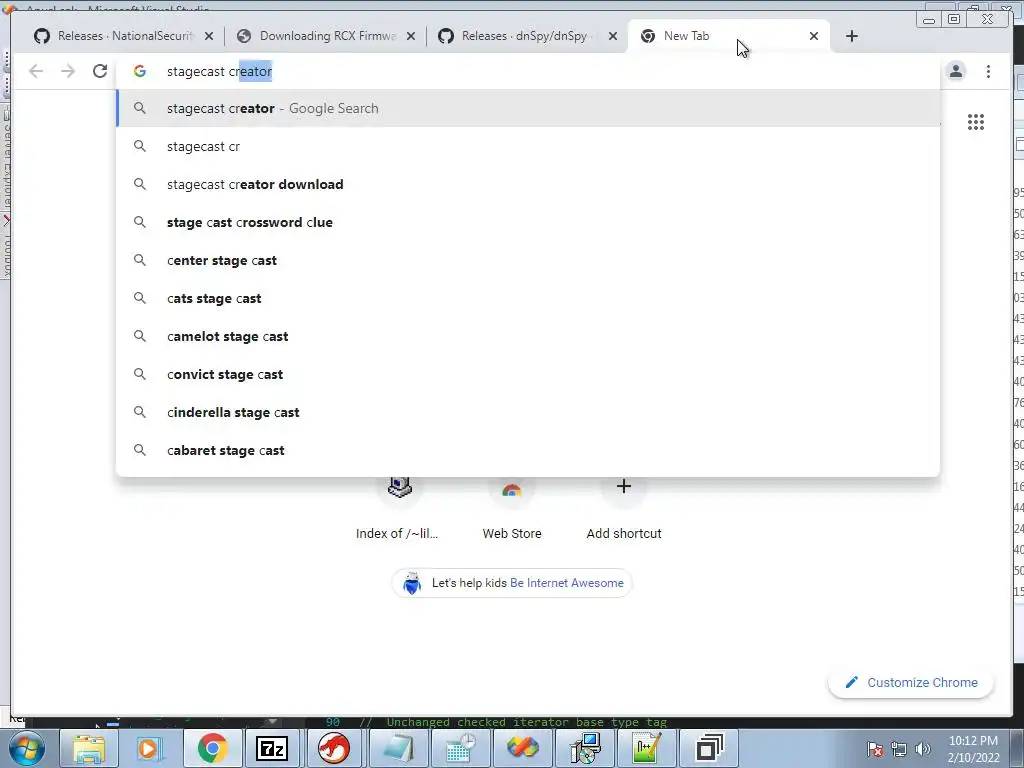Click the Customize Chrome button
Screen dimensions: 1024x768
911,682
